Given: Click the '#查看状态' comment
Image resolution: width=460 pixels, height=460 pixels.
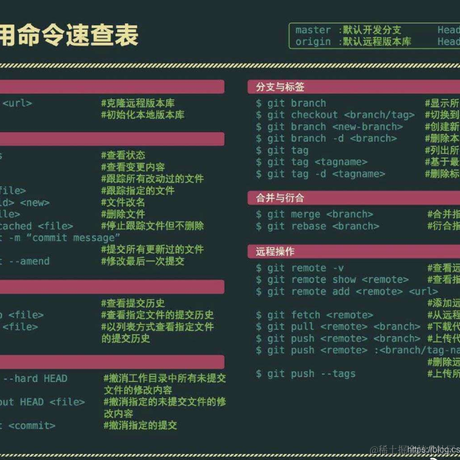Looking at the screenshot, I should (x=123, y=155).
